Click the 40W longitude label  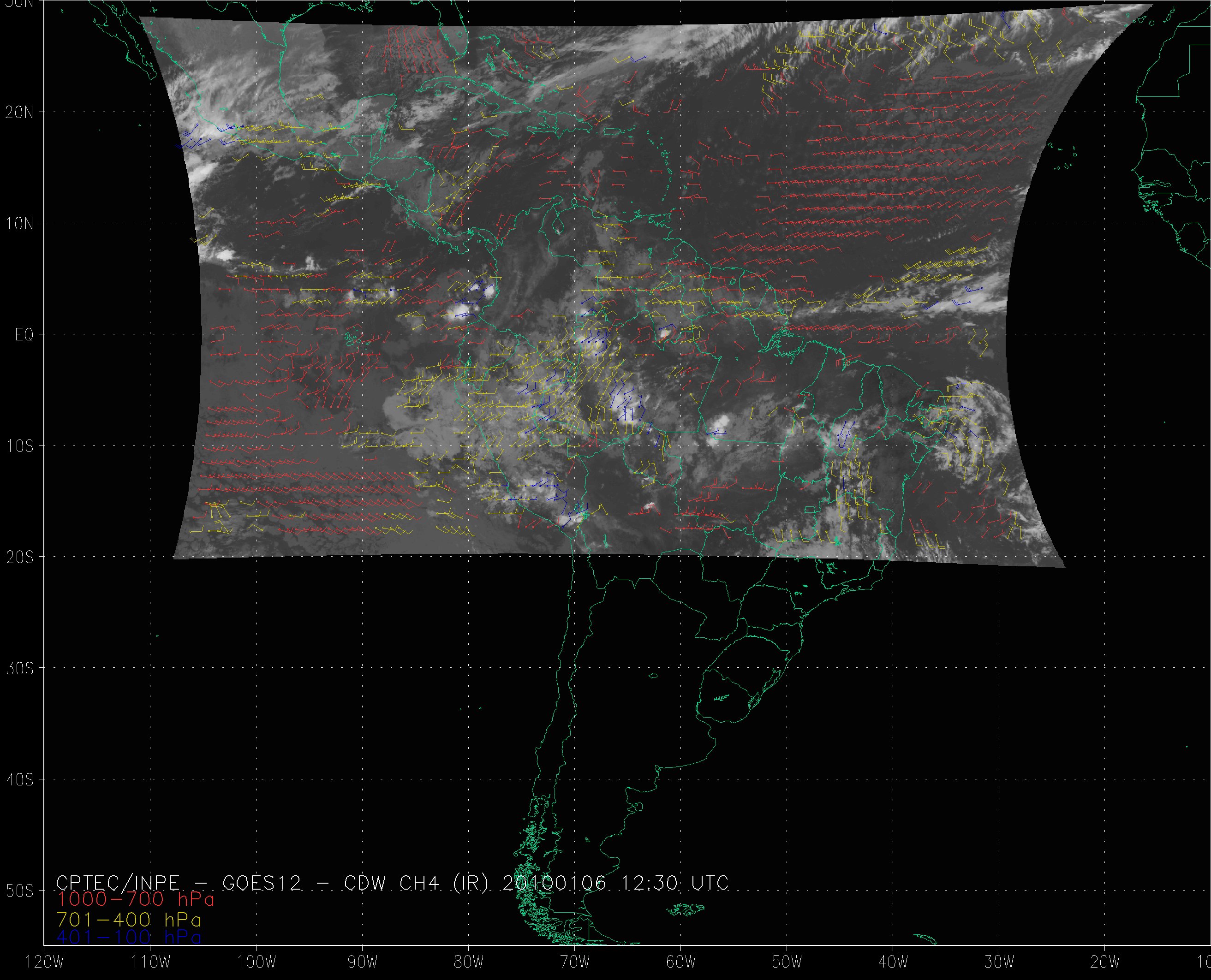coord(894,962)
